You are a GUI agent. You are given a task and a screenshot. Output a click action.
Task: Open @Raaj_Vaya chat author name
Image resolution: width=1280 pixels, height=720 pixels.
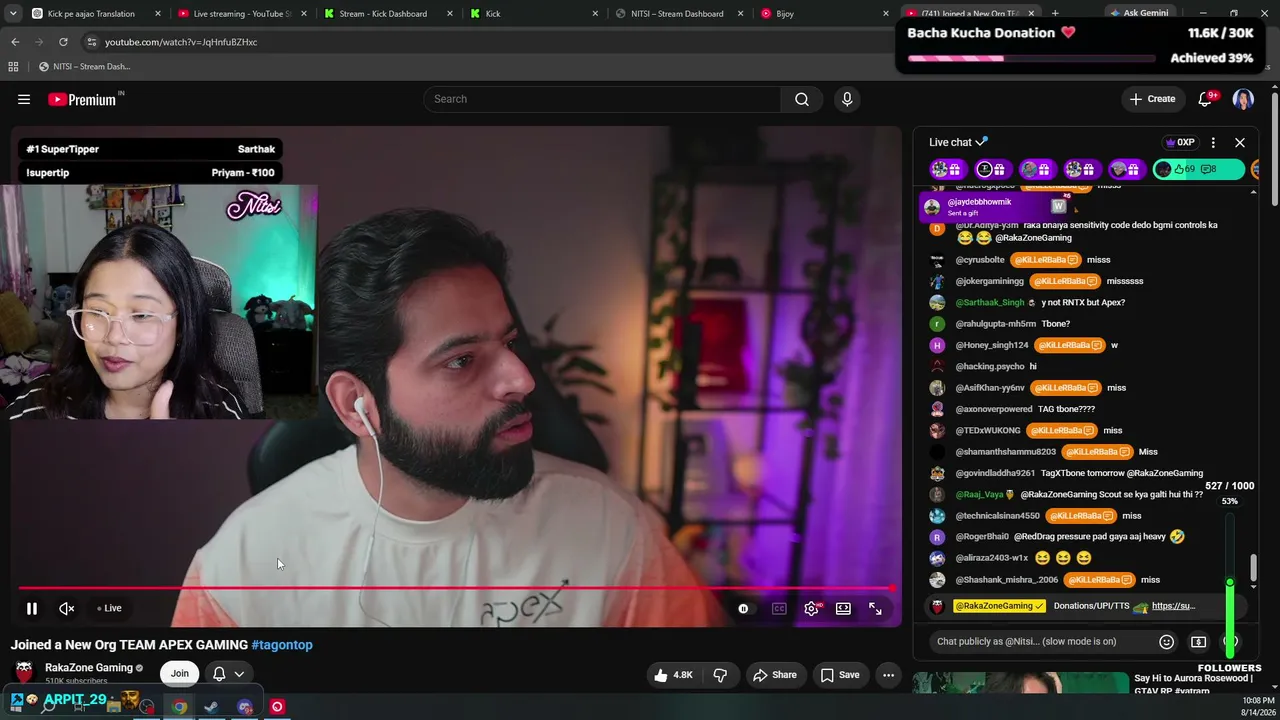979,494
